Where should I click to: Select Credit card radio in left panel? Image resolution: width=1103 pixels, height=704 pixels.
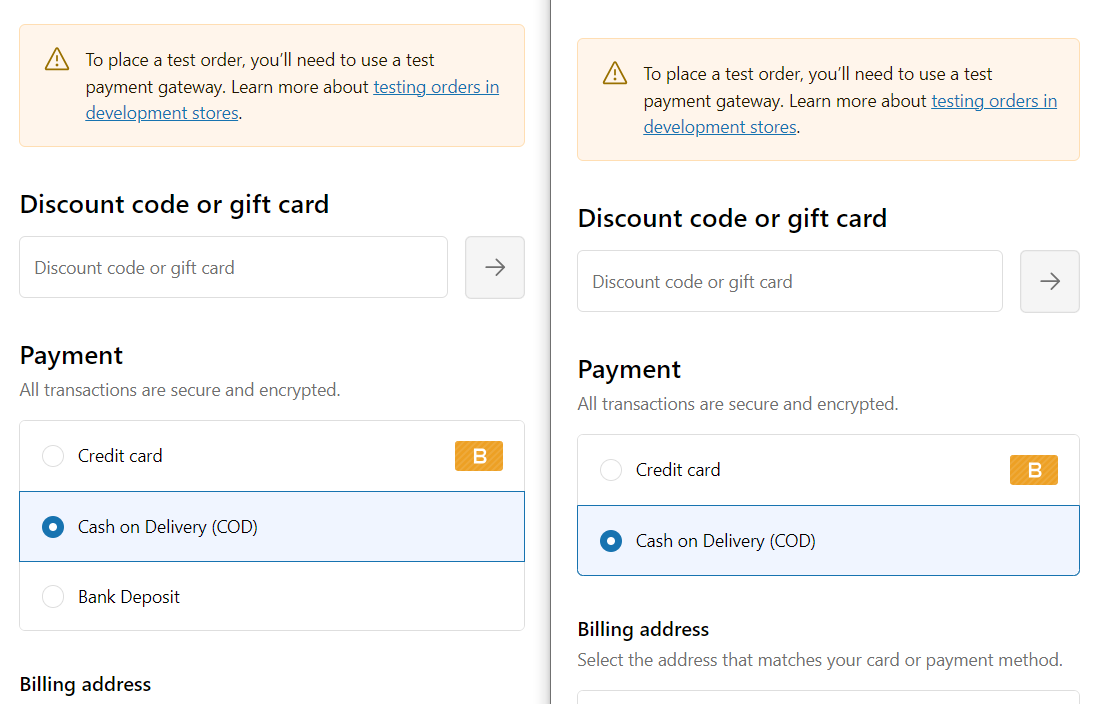53,456
